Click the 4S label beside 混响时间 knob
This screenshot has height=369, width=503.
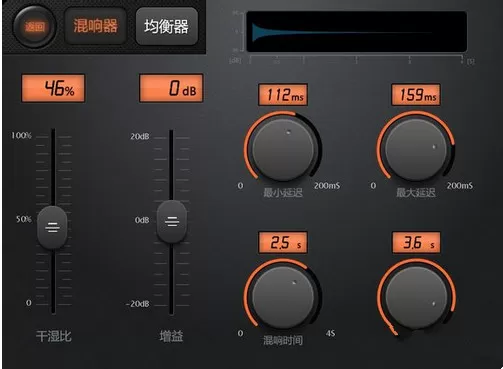pos(331,333)
